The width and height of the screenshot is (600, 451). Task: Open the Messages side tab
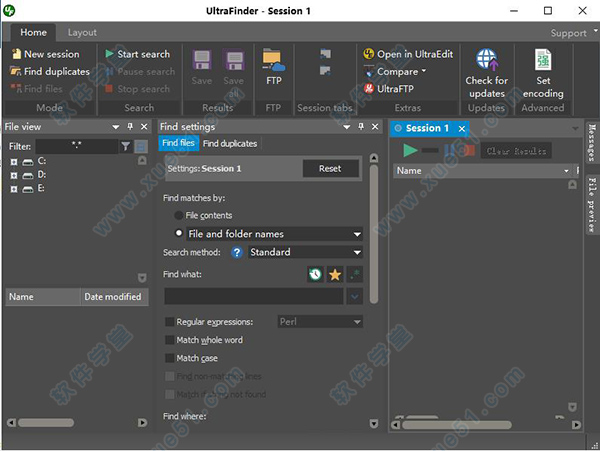[592, 142]
